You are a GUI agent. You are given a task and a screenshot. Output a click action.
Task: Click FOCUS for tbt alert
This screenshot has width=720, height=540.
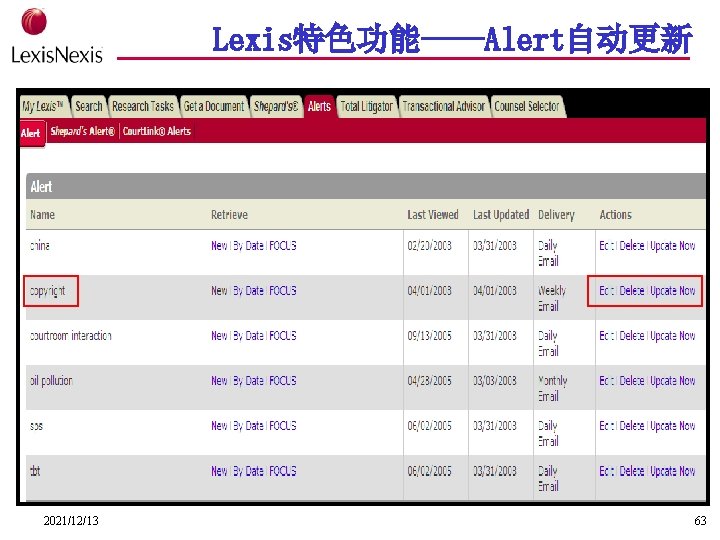coord(282,471)
